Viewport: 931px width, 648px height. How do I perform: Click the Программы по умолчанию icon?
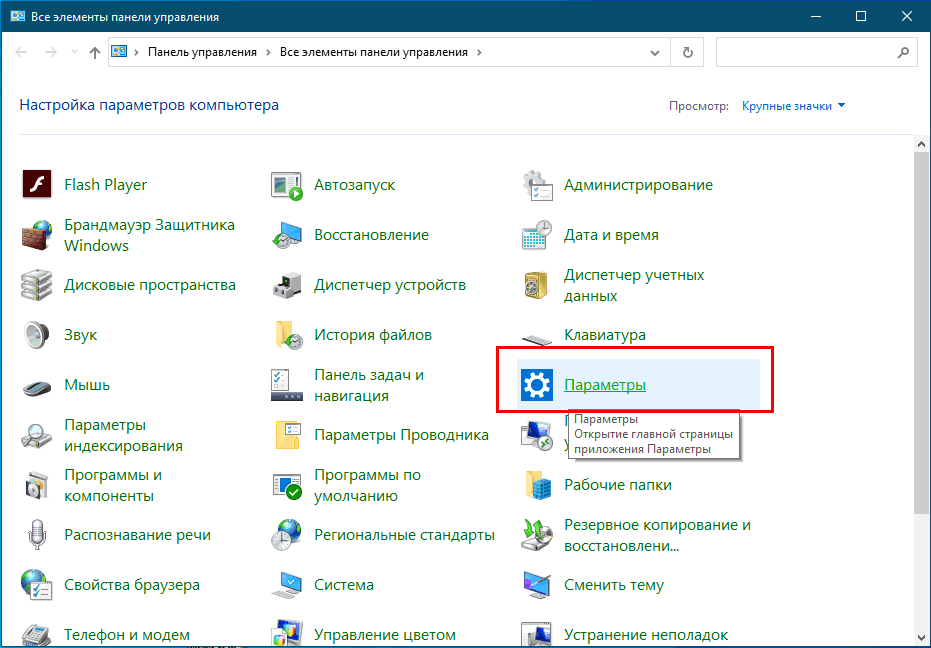[x=287, y=485]
